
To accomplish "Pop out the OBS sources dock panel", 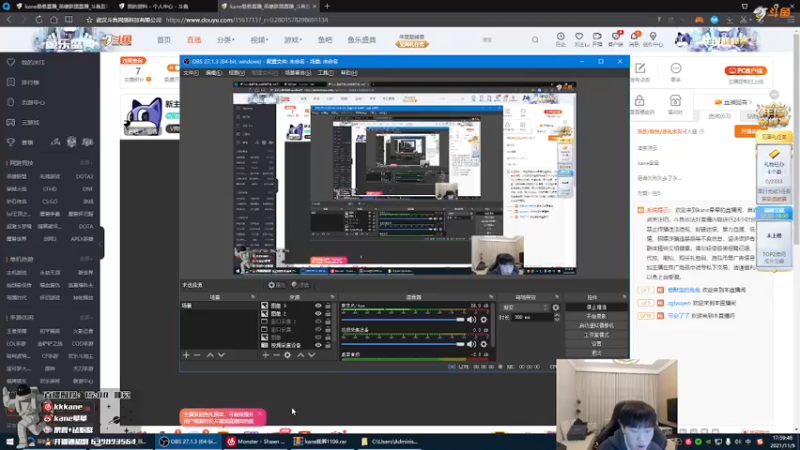I will [332, 297].
